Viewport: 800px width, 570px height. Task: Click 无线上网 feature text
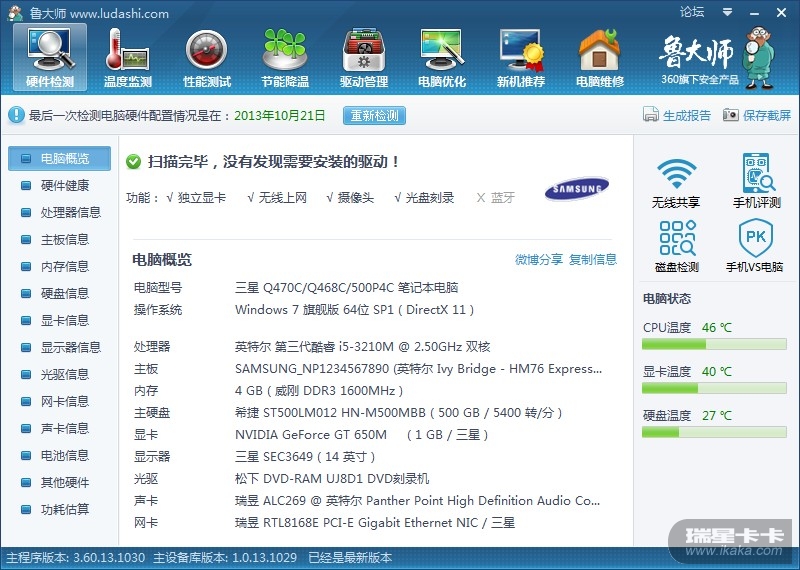pyautogui.click(x=282, y=197)
